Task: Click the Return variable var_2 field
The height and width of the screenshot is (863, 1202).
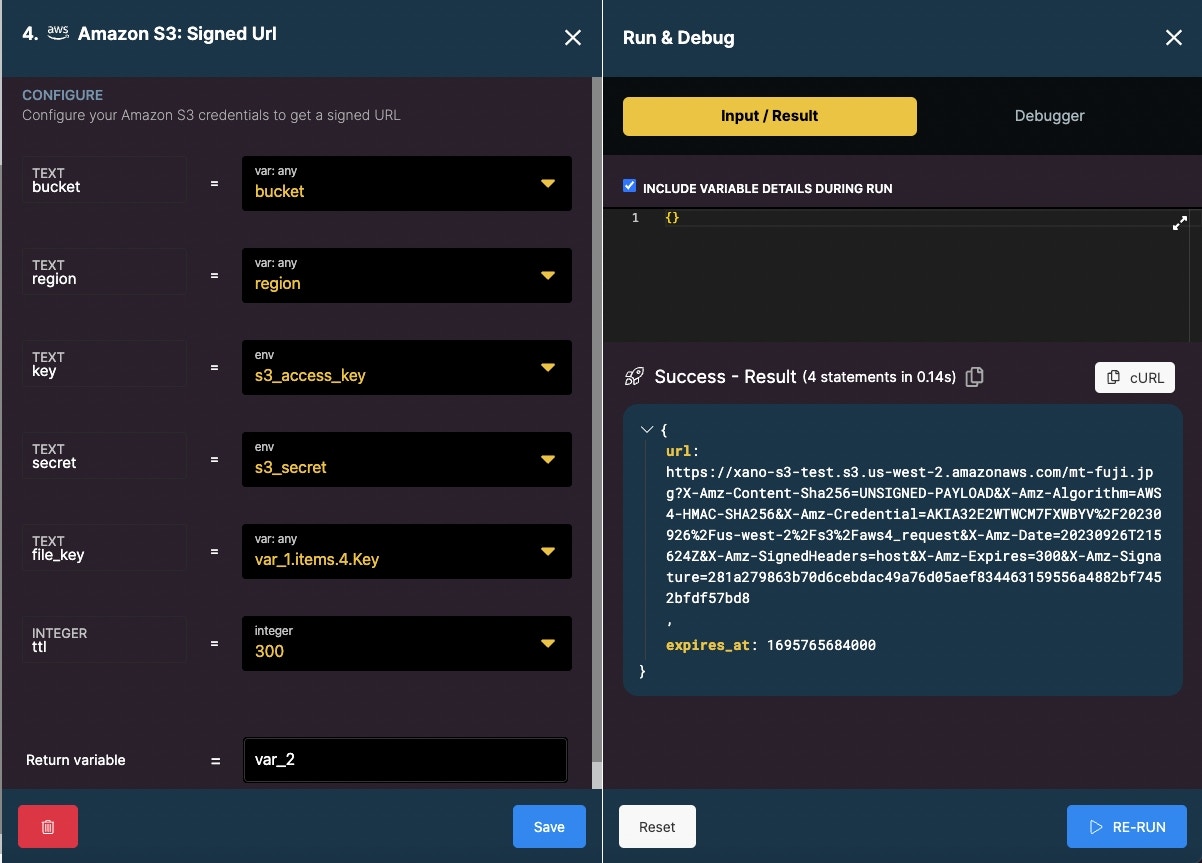Action: [x=405, y=760]
